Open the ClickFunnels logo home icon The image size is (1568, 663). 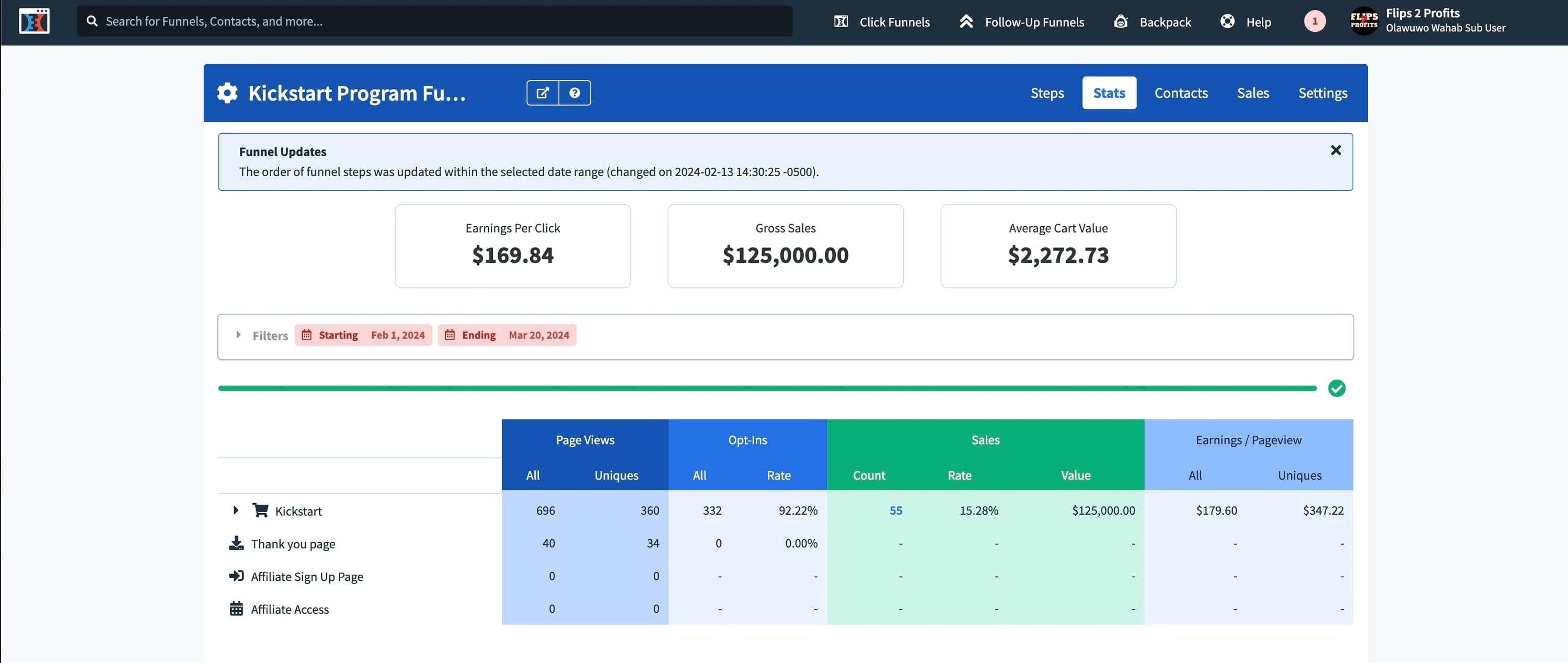click(x=34, y=21)
